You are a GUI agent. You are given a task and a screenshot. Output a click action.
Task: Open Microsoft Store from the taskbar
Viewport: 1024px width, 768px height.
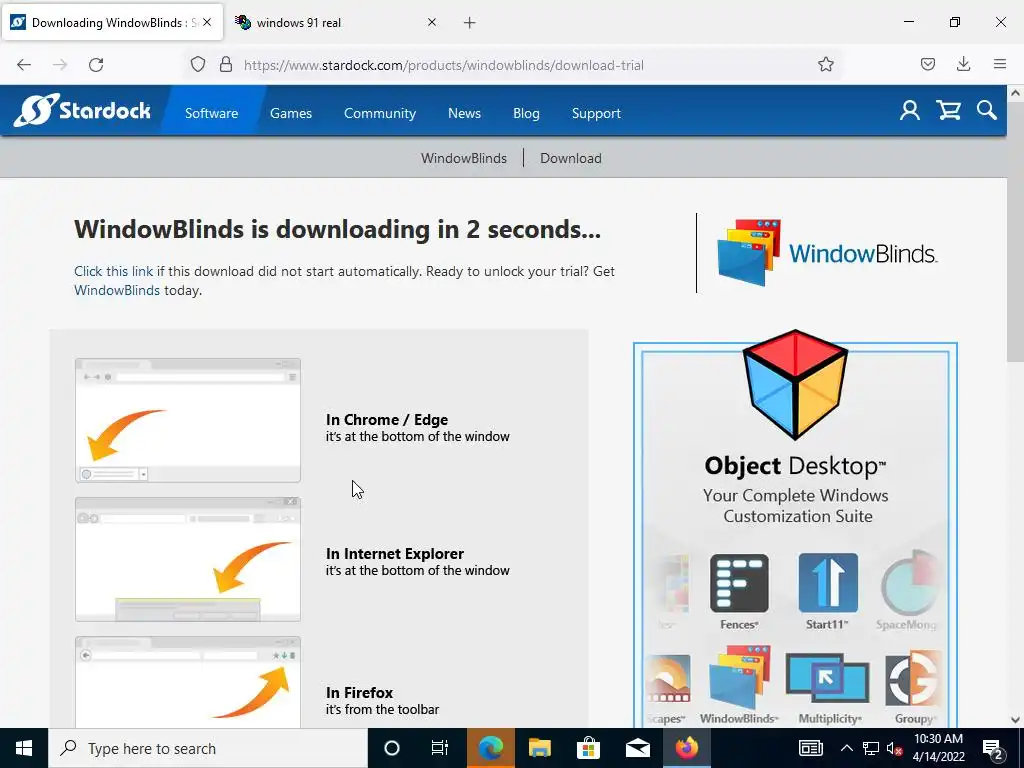pos(588,748)
